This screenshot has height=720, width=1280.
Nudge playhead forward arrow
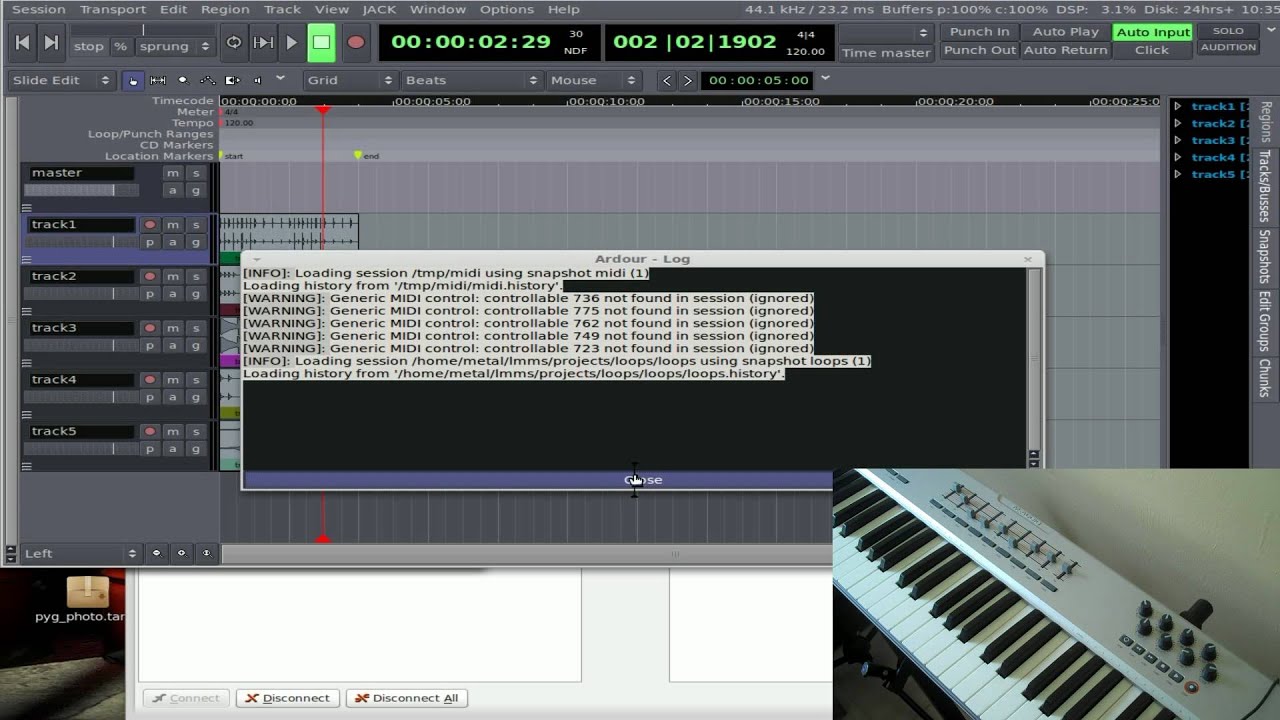tap(687, 80)
